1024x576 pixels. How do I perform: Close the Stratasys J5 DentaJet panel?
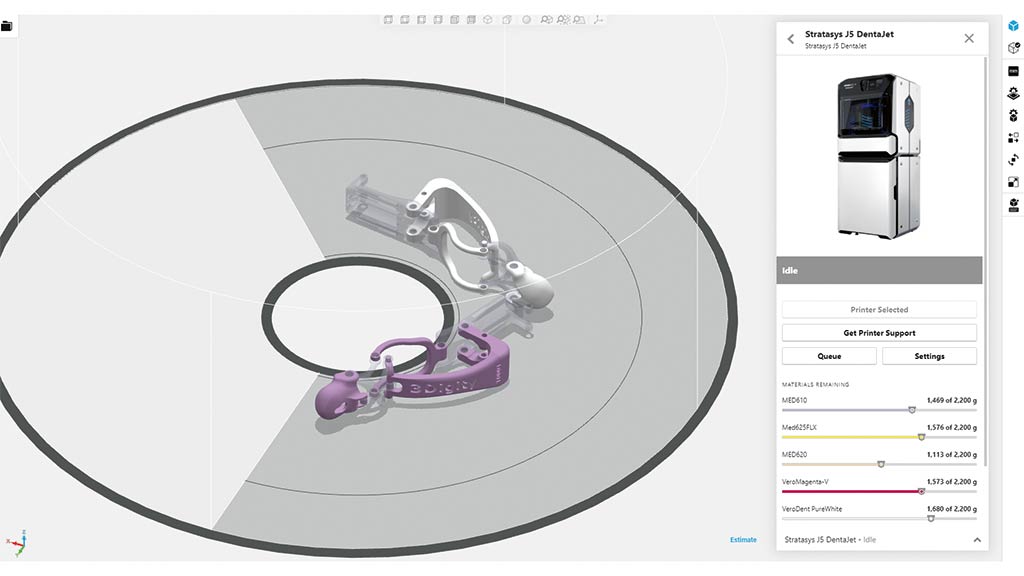tap(968, 38)
